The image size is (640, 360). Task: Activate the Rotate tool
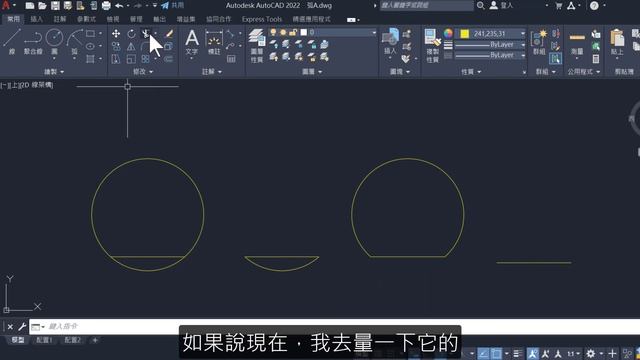tap(131, 33)
